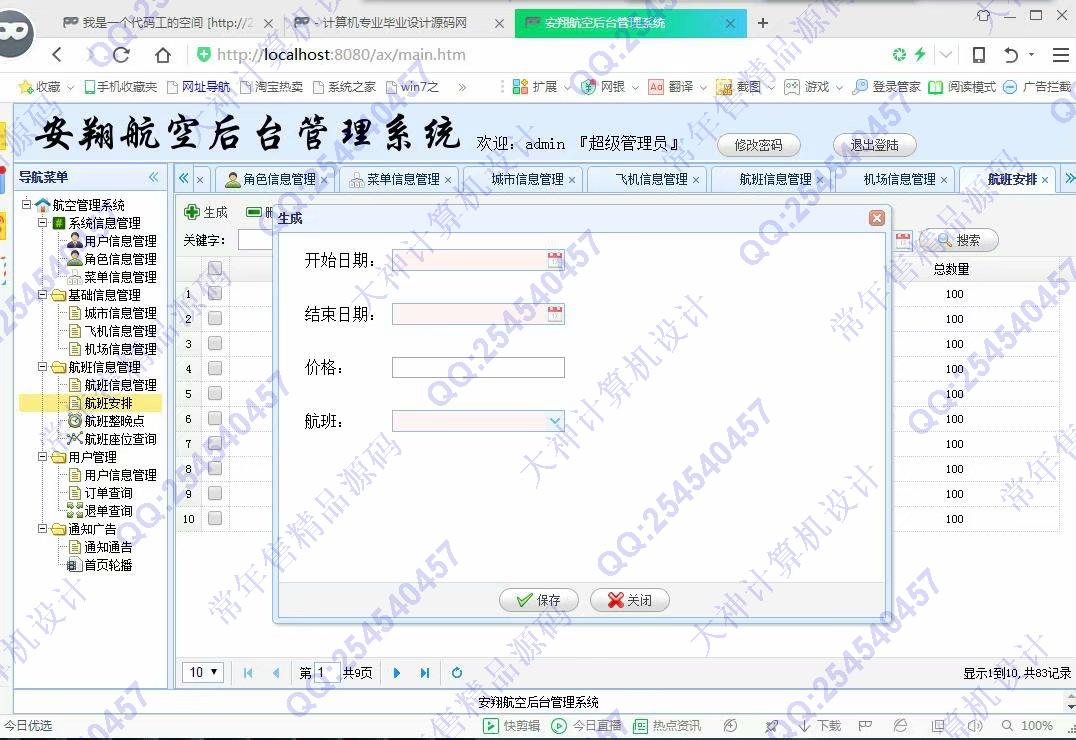Toggle the select-all header checkbox

[x=215, y=268]
